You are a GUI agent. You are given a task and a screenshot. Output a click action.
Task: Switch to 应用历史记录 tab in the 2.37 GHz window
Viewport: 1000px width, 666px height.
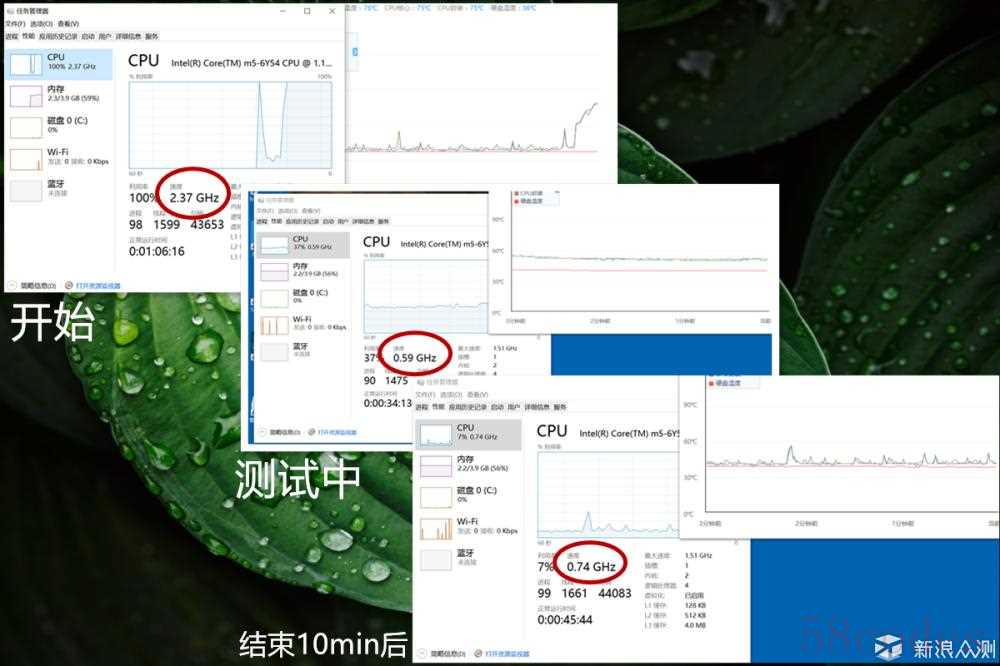pyautogui.click(x=58, y=36)
